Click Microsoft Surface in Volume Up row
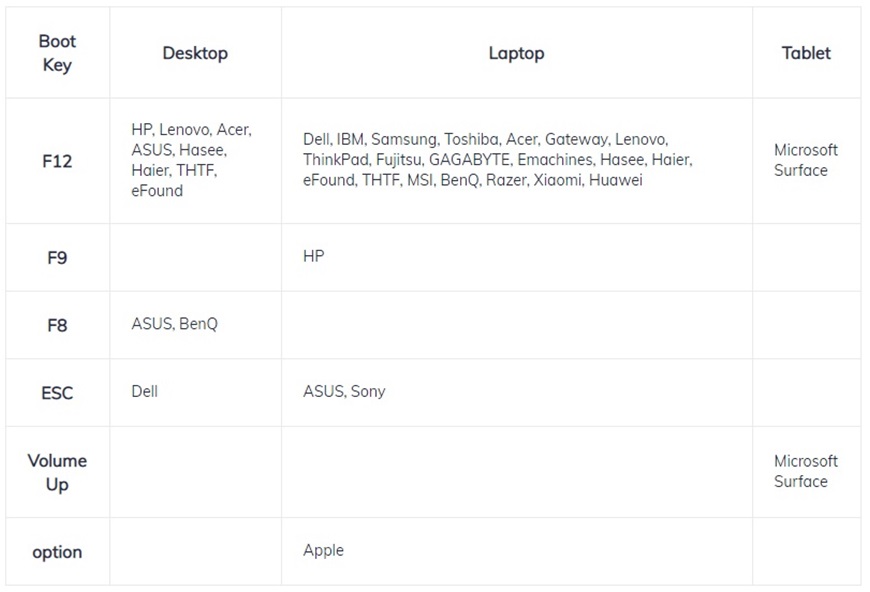 click(805, 471)
